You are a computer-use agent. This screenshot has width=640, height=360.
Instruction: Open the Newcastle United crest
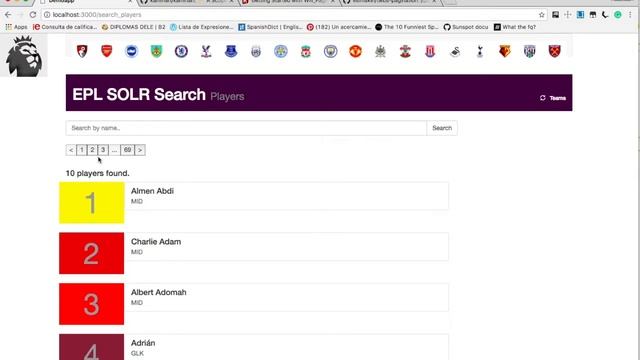[380, 51]
